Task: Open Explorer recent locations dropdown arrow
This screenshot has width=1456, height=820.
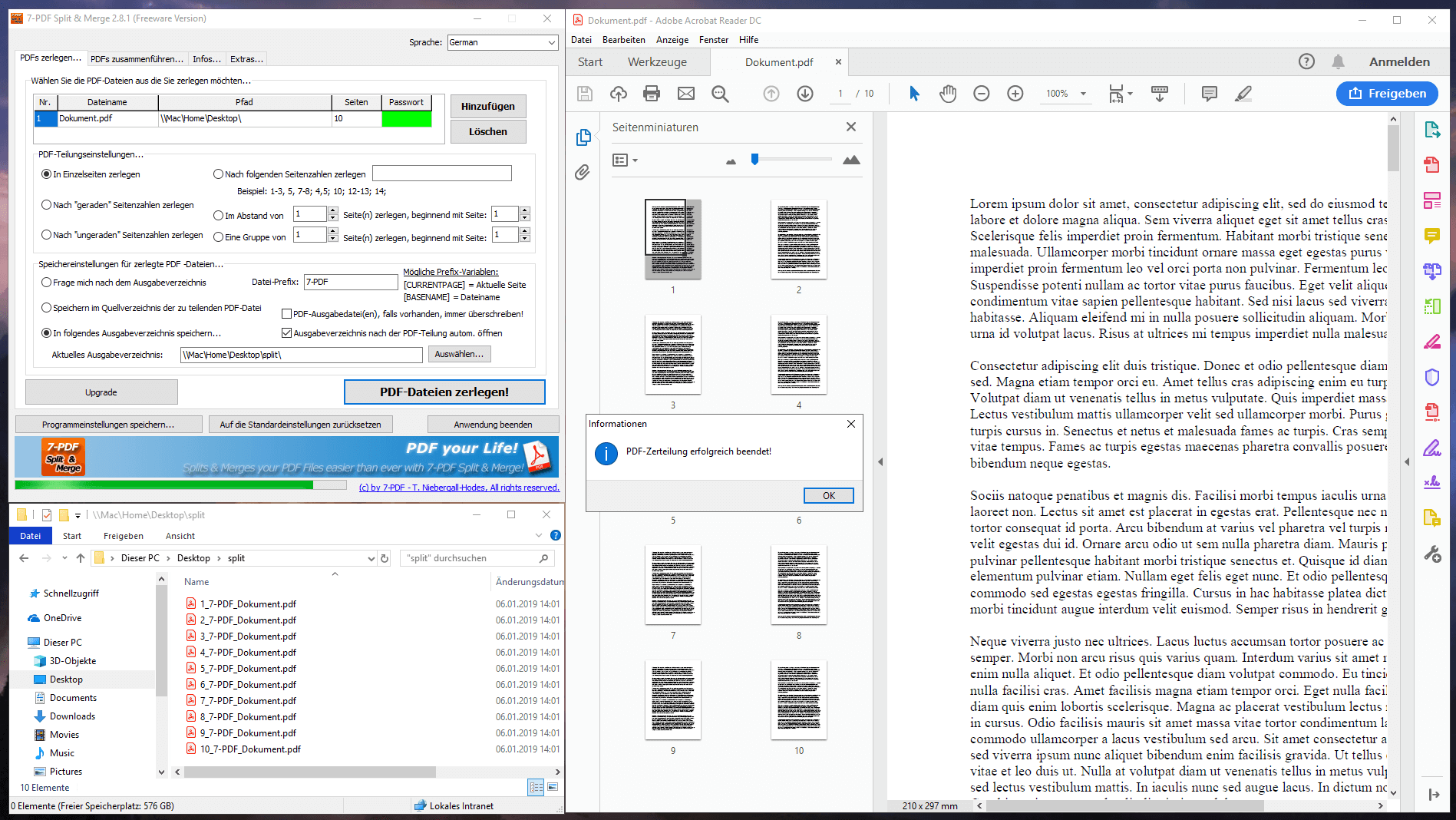Action: pyautogui.click(x=64, y=558)
